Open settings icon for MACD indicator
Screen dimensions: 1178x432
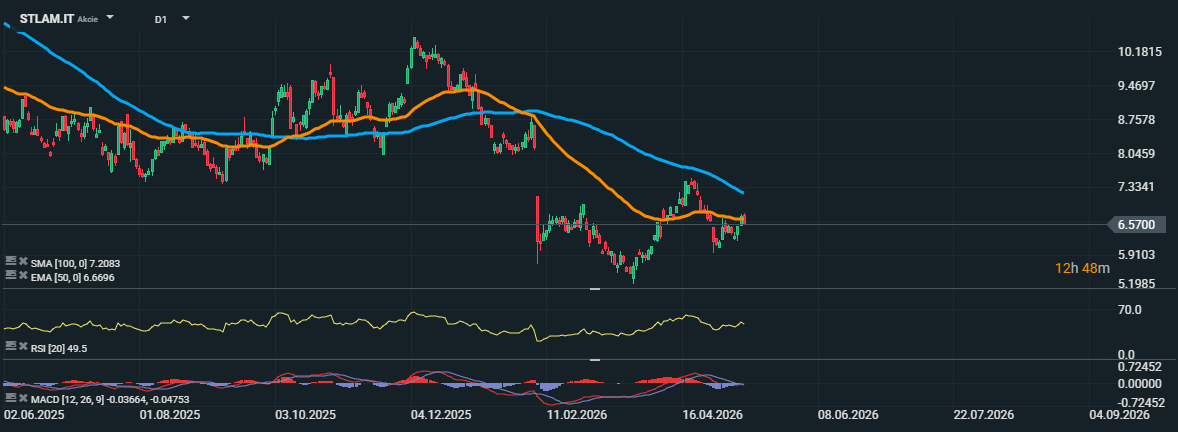click(x=11, y=397)
